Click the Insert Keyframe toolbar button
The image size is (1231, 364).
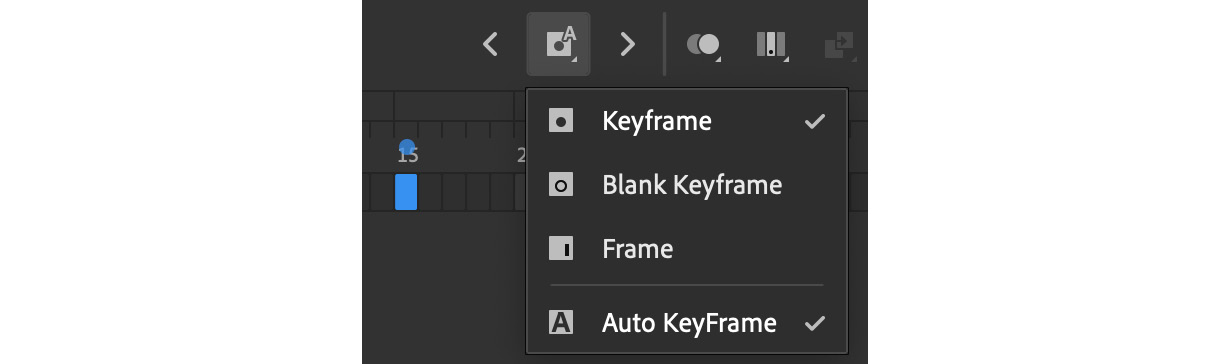558,44
